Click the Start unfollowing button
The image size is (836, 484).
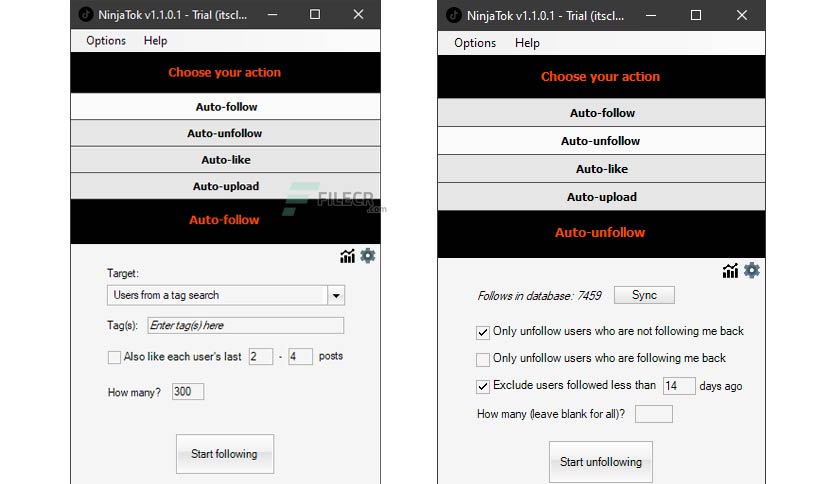coord(601,462)
